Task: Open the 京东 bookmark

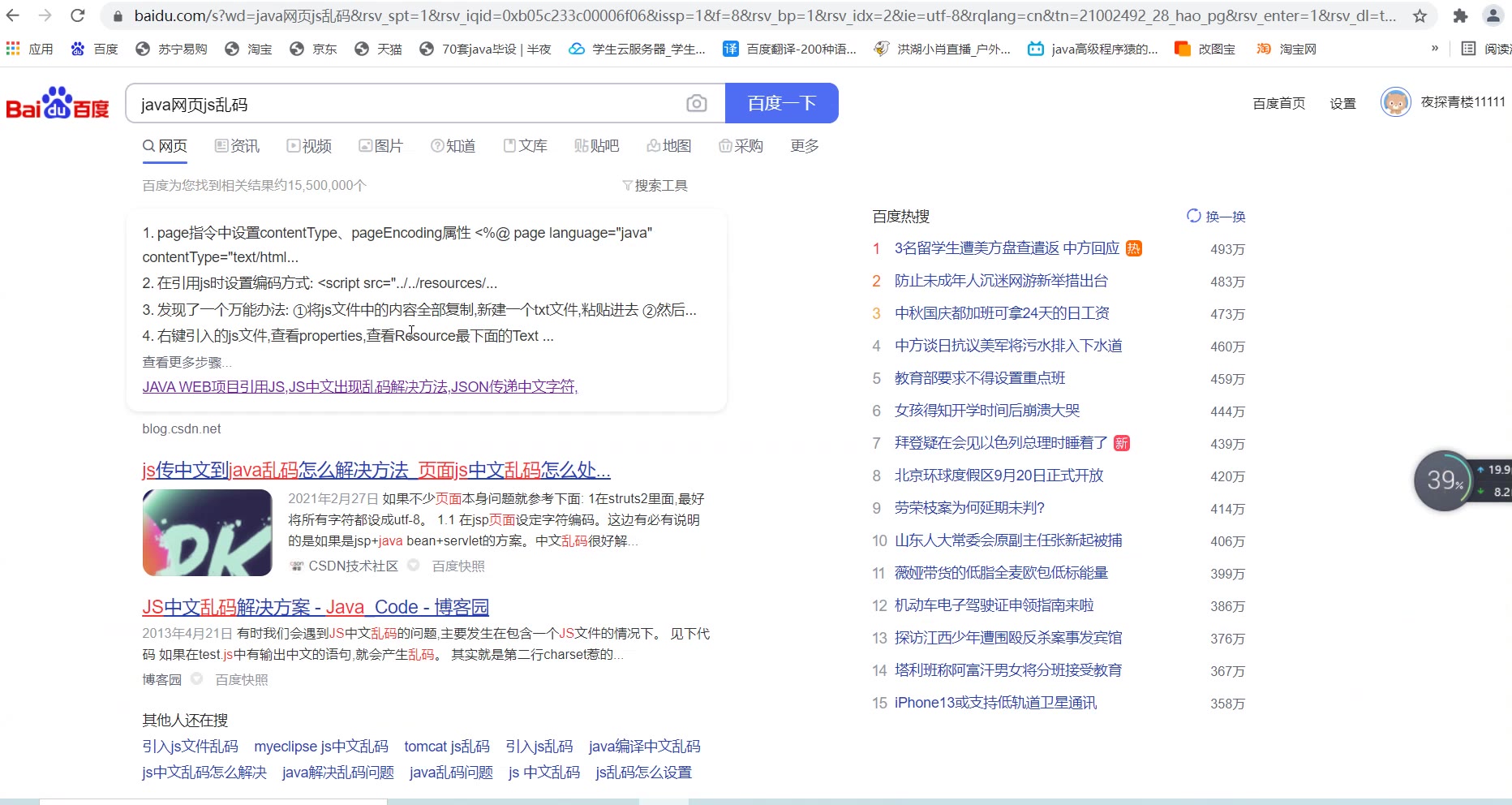Action: 313,49
